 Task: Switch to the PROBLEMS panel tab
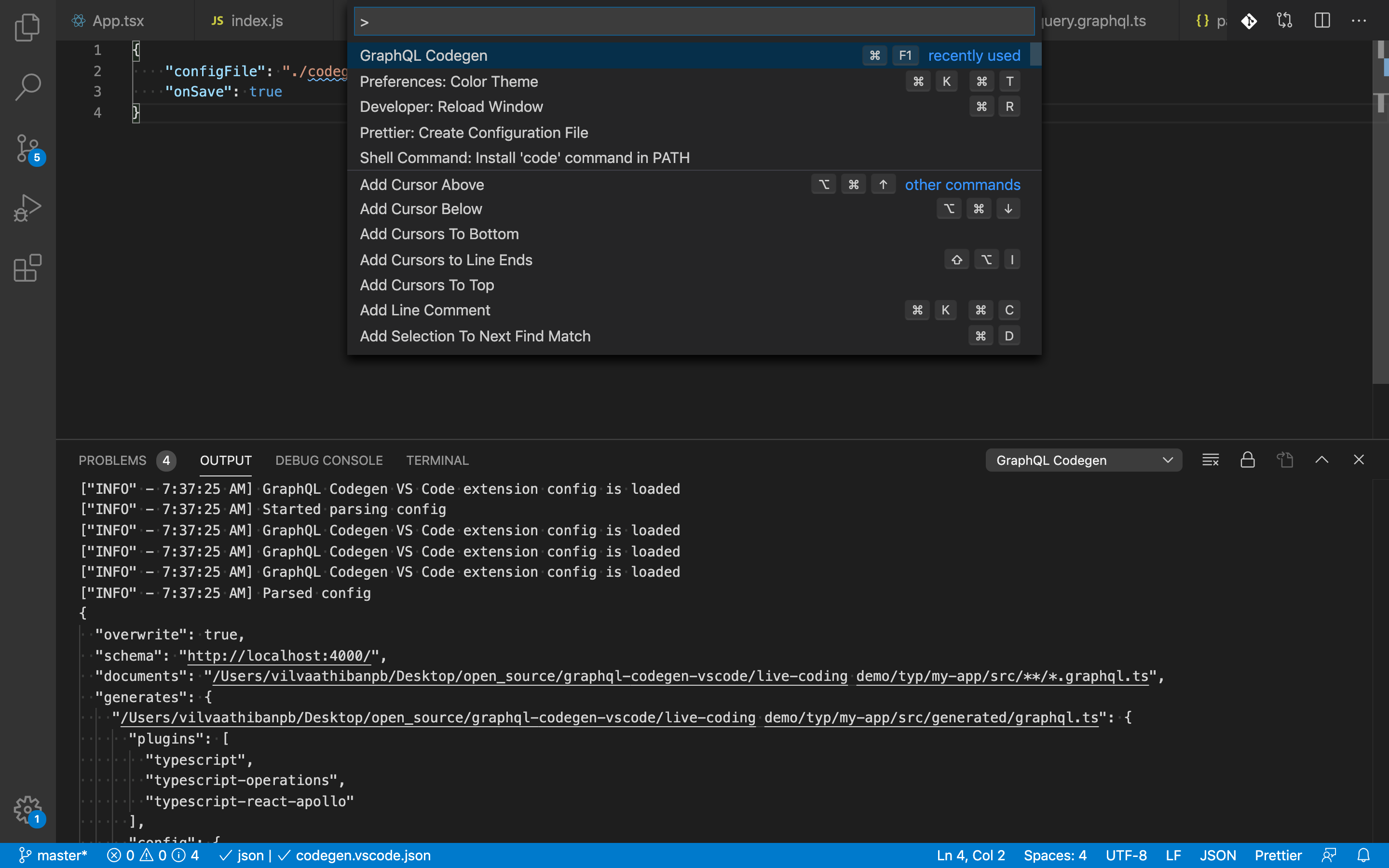pos(112,460)
